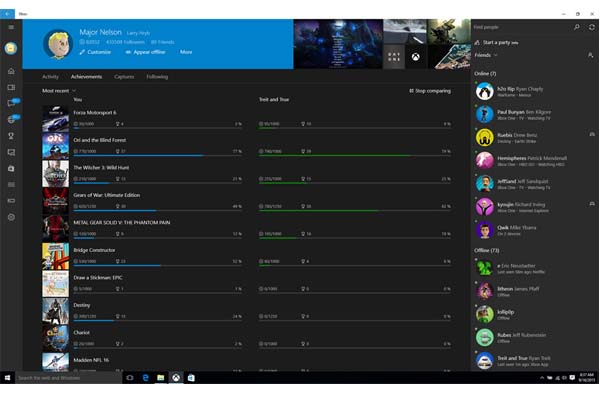The width and height of the screenshot is (600, 400).
Task: Click the Xbox logo tile in the showcase
Action: pos(416,57)
